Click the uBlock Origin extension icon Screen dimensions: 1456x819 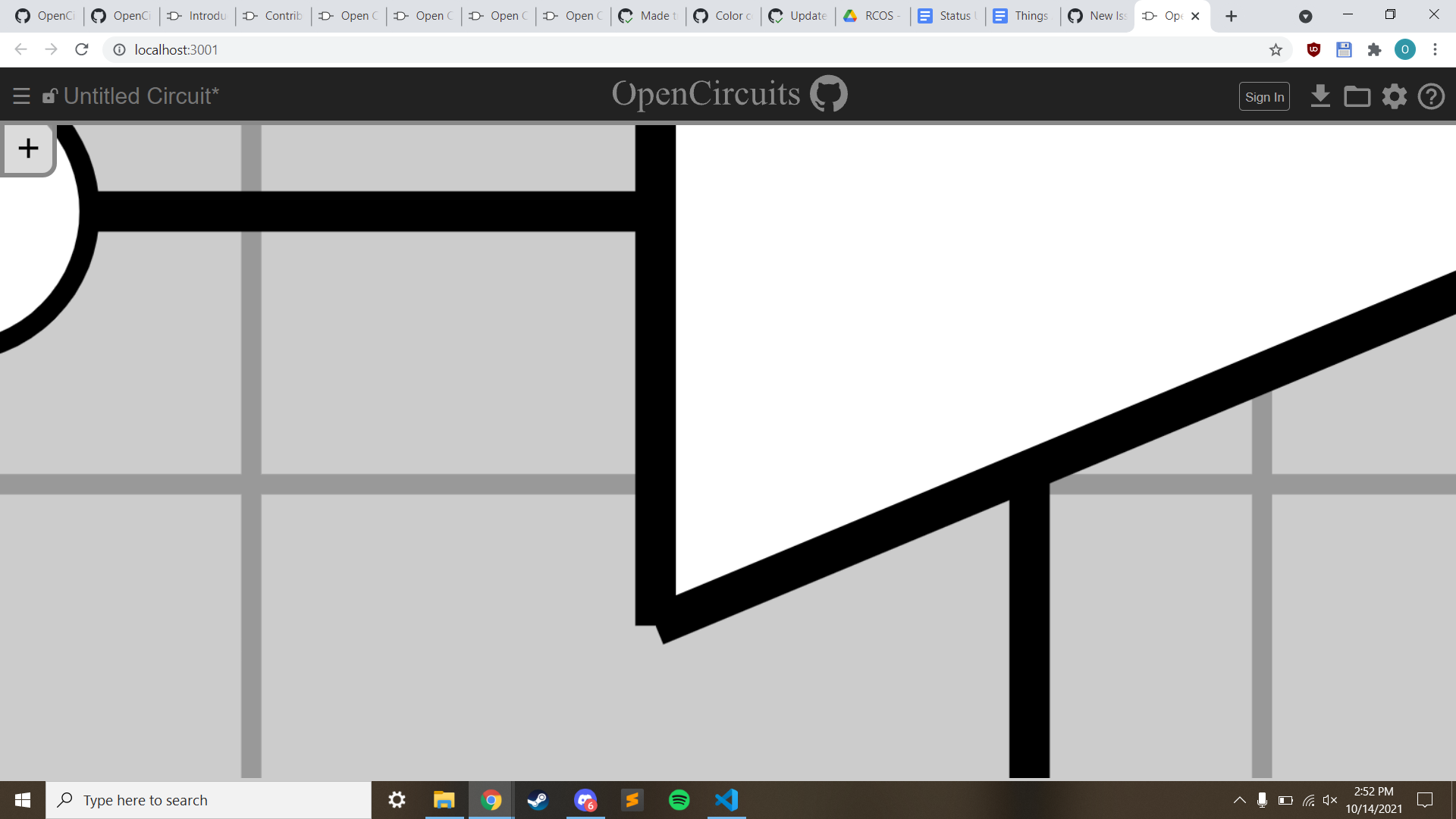coord(1313,49)
